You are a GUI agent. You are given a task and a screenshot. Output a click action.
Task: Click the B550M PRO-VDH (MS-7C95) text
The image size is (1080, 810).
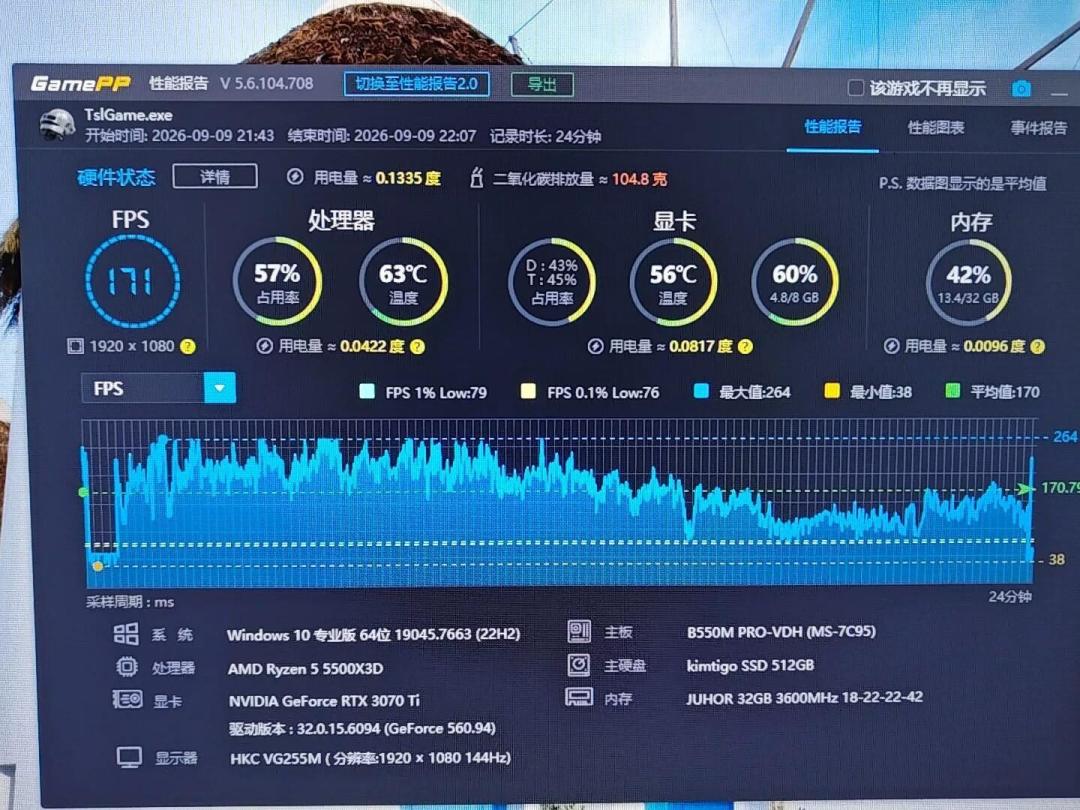781,632
